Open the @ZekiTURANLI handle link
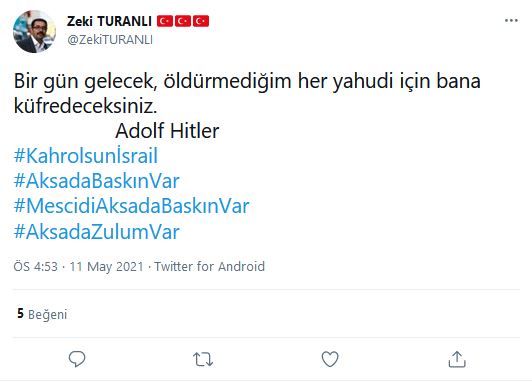Image resolution: width=532 pixels, height=388 pixels. point(110,40)
